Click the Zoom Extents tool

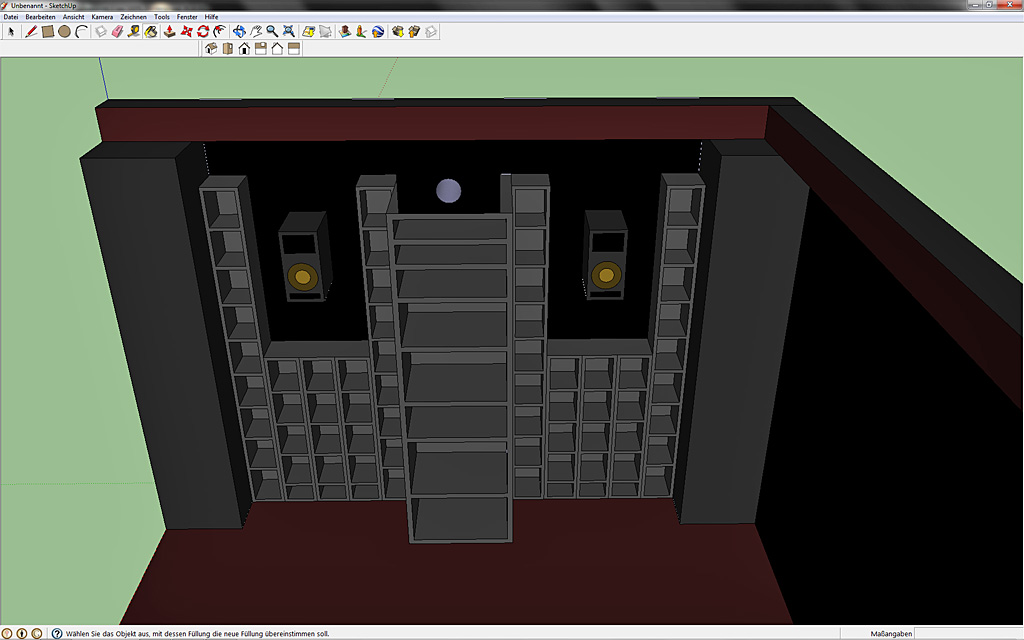(289, 32)
